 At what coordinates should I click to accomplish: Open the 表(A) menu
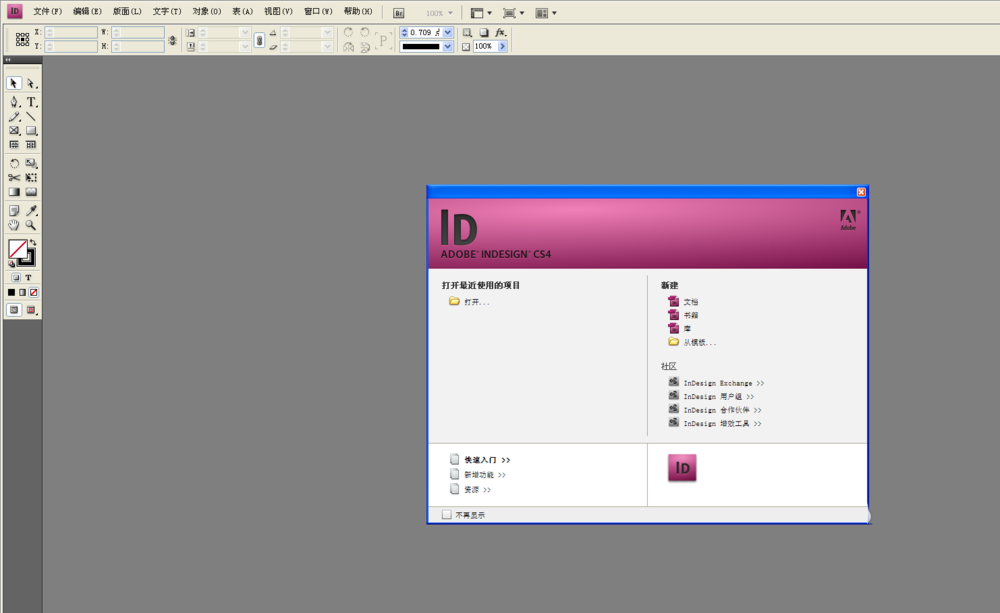pyautogui.click(x=242, y=11)
